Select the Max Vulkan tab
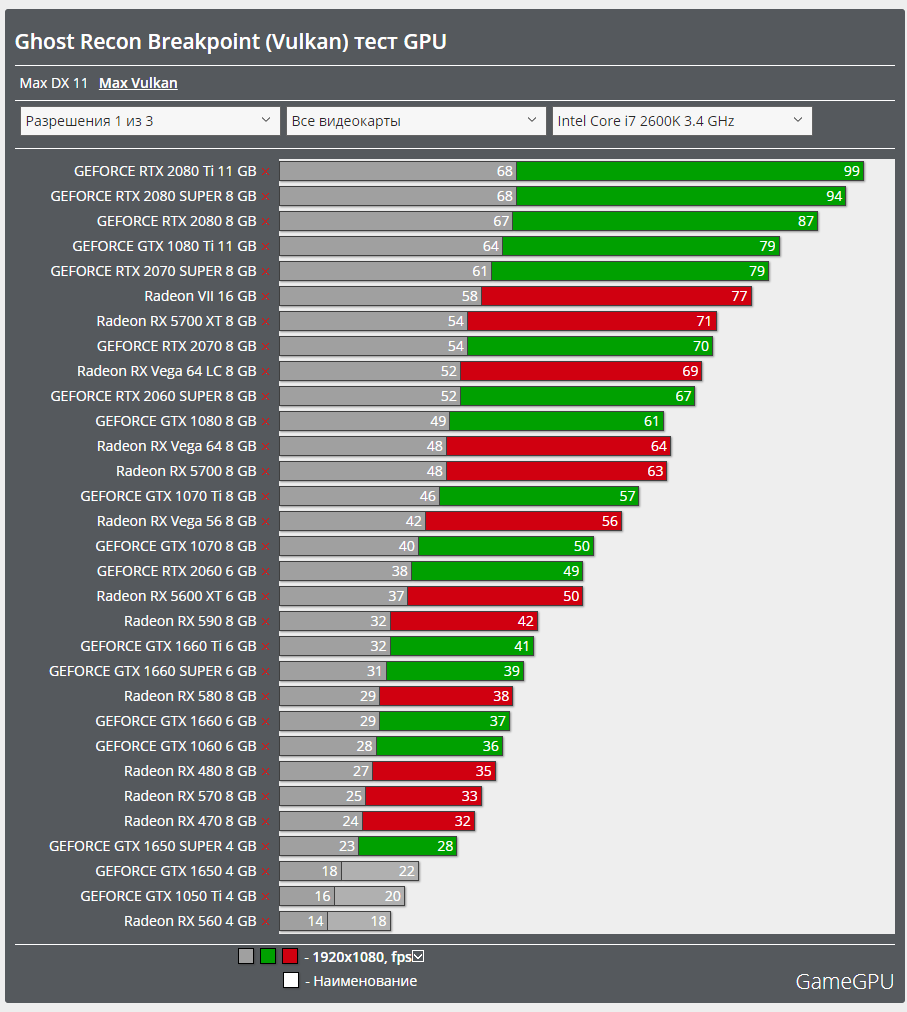Viewport: 907px width, 1012px height. [x=138, y=83]
